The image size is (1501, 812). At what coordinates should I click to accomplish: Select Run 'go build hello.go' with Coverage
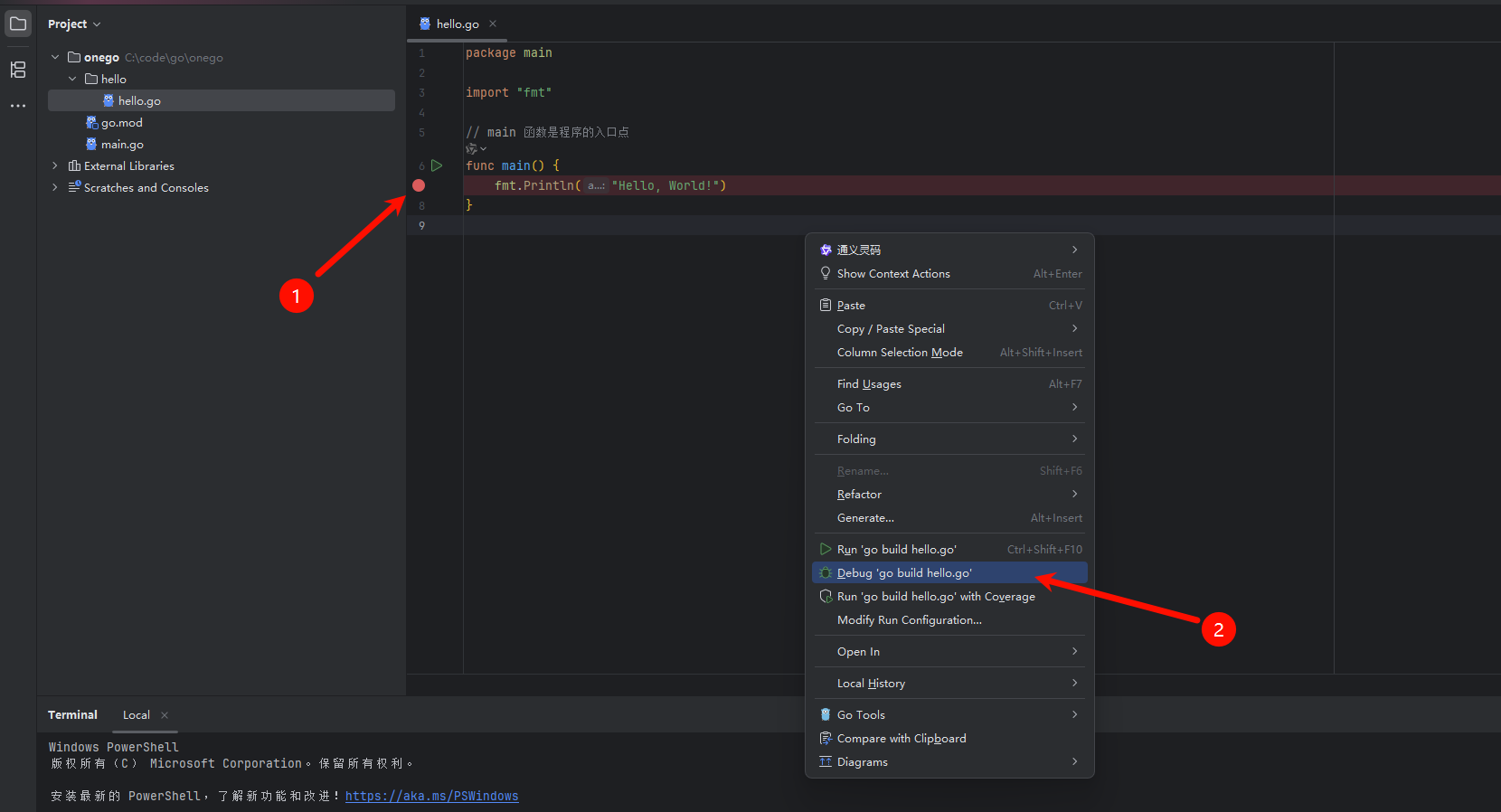[935, 597]
